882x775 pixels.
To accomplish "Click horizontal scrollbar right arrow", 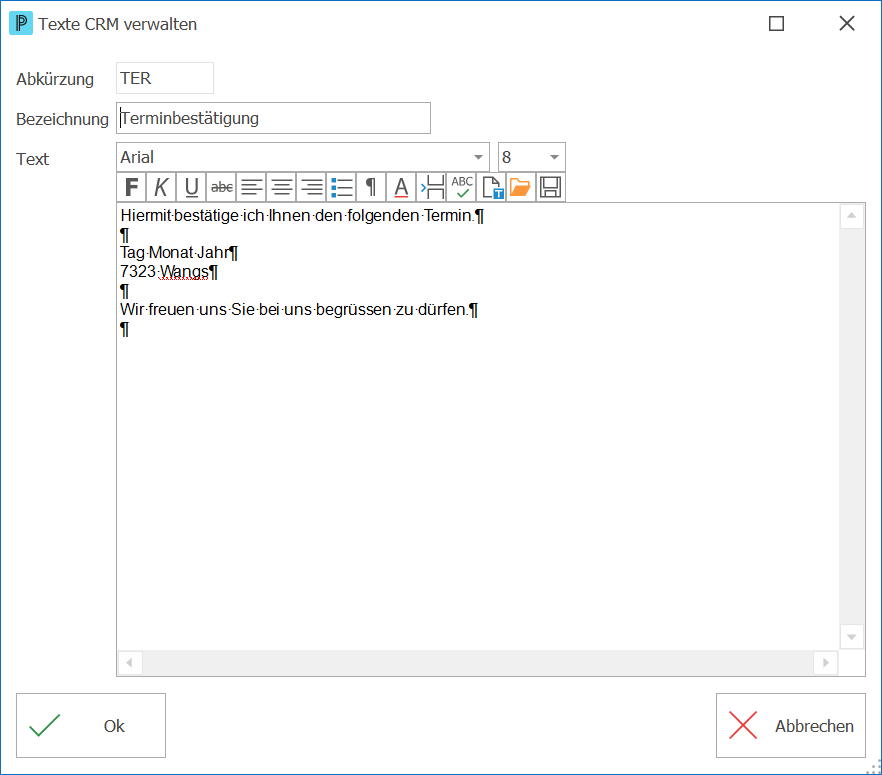I will point(826,663).
